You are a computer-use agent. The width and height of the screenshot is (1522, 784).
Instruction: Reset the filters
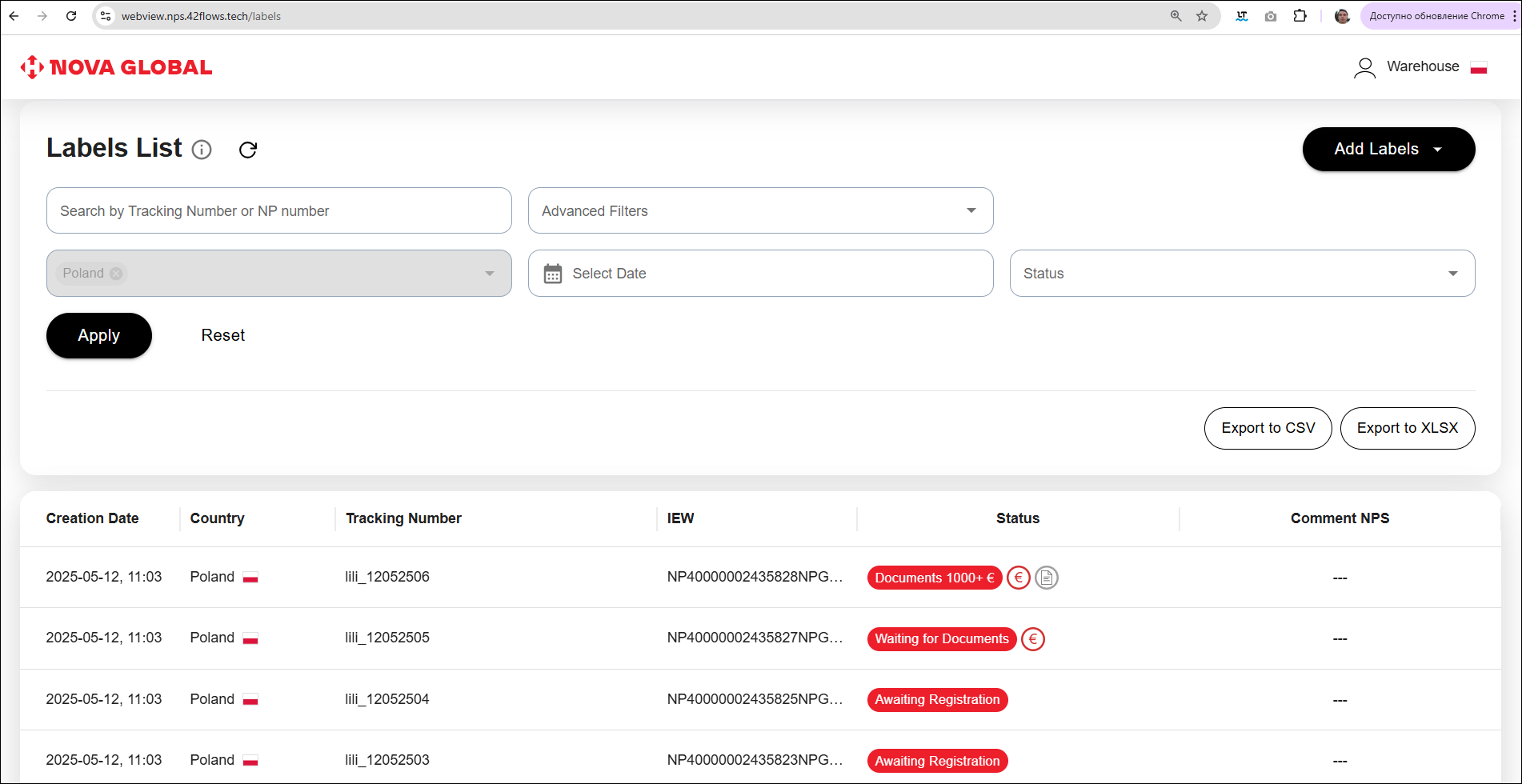(x=222, y=335)
